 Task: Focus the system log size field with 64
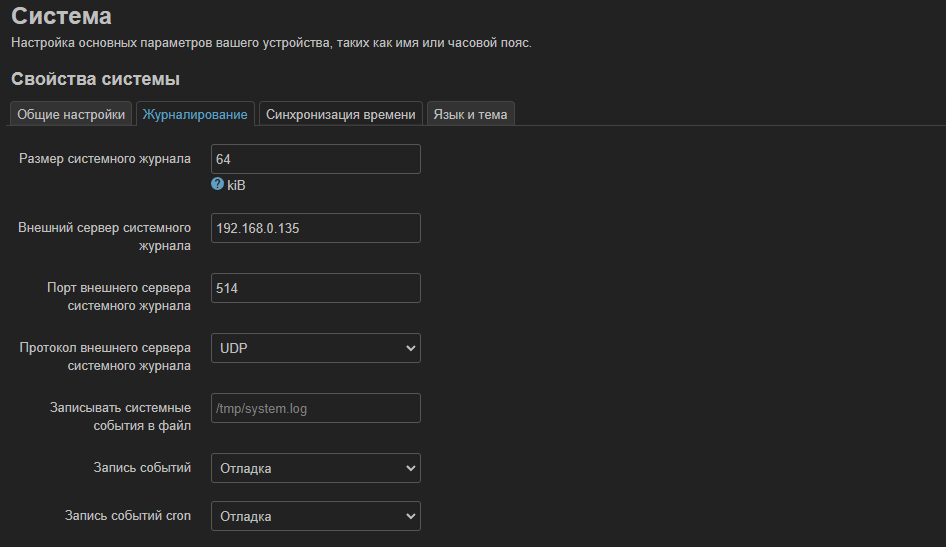point(316,159)
